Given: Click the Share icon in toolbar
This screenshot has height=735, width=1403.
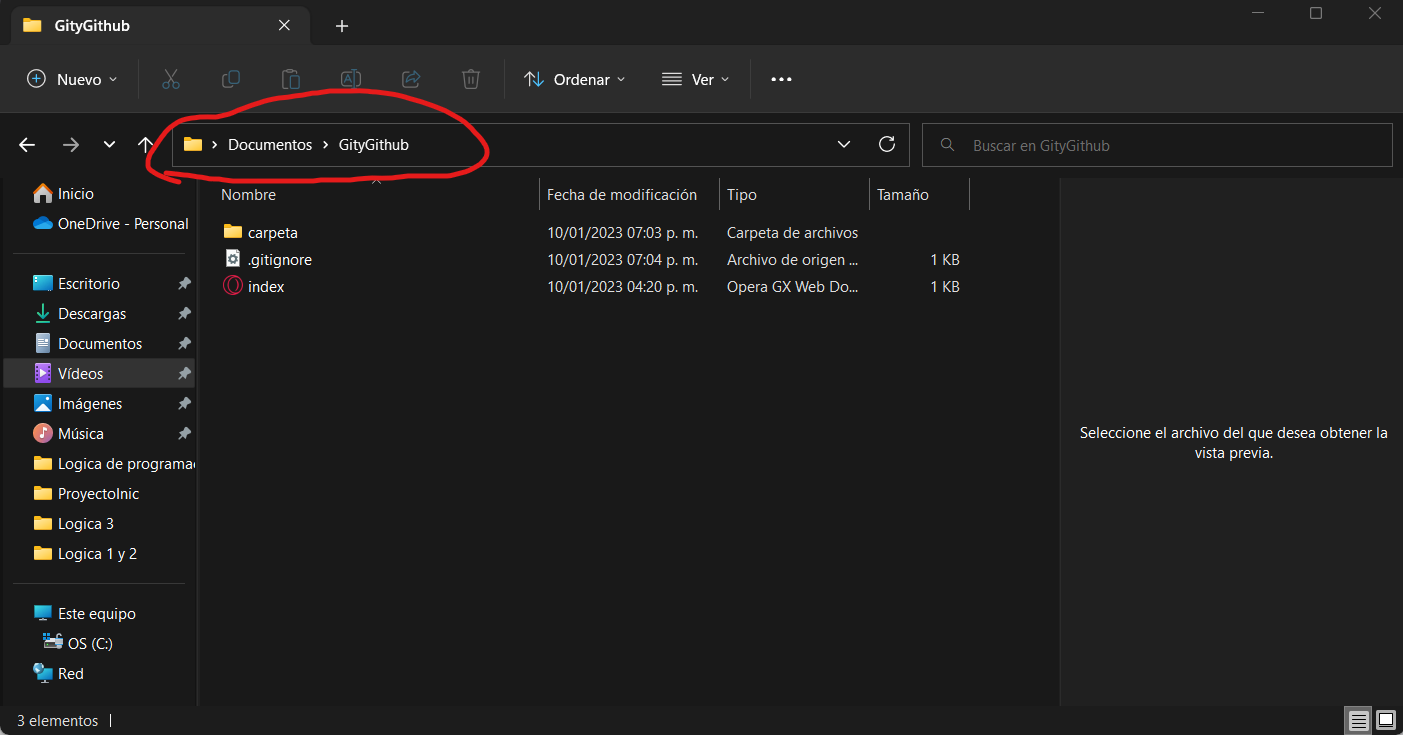Looking at the screenshot, I should pos(410,79).
